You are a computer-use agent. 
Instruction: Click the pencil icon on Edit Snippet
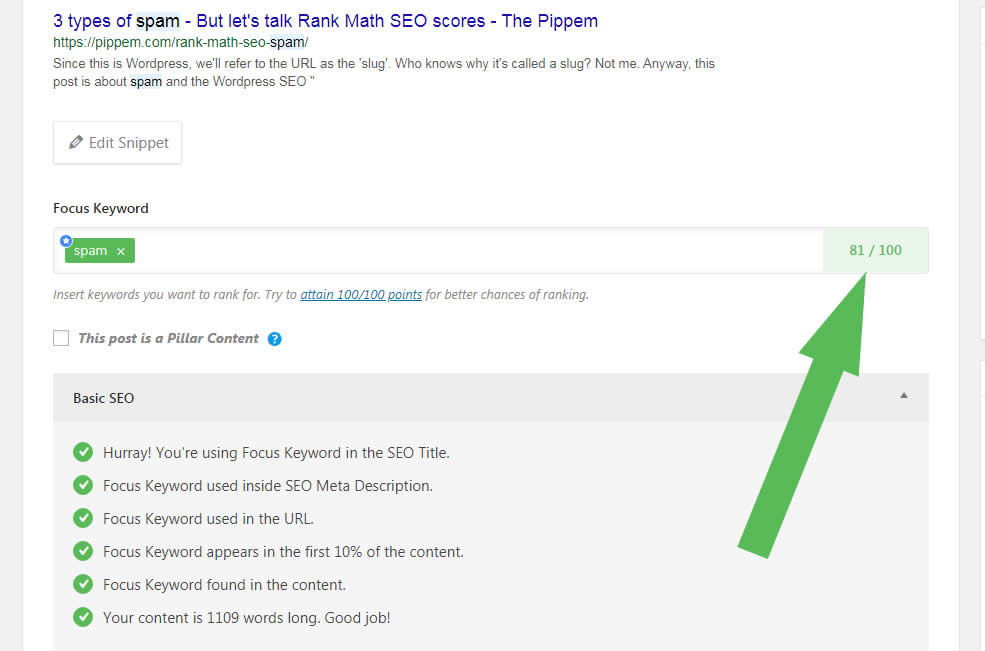pos(75,142)
